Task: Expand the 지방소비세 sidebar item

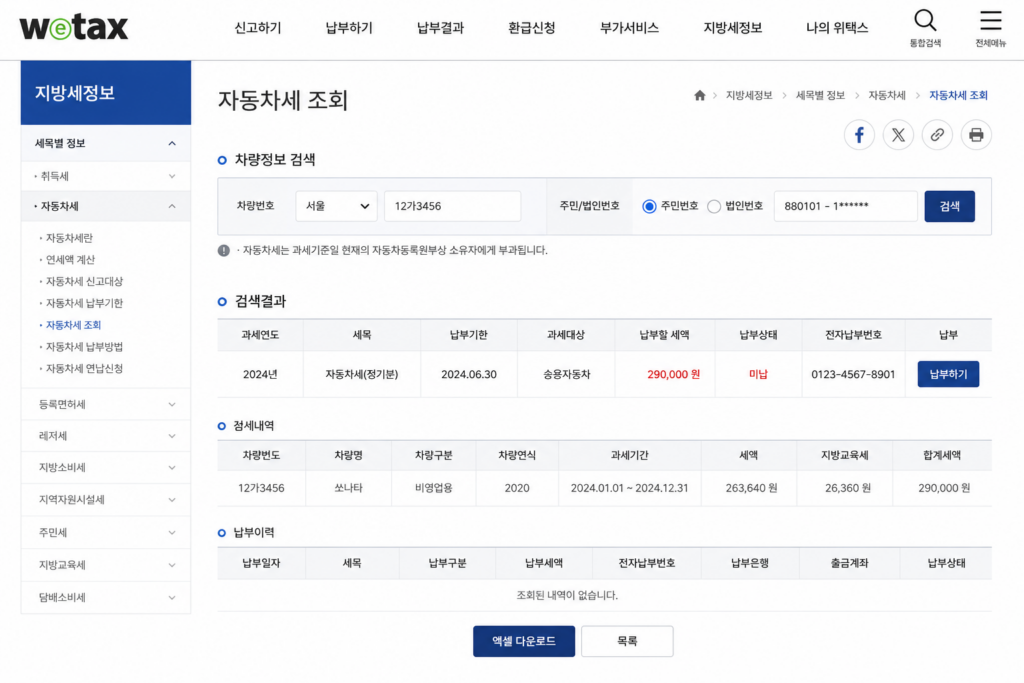Action: click(x=106, y=468)
